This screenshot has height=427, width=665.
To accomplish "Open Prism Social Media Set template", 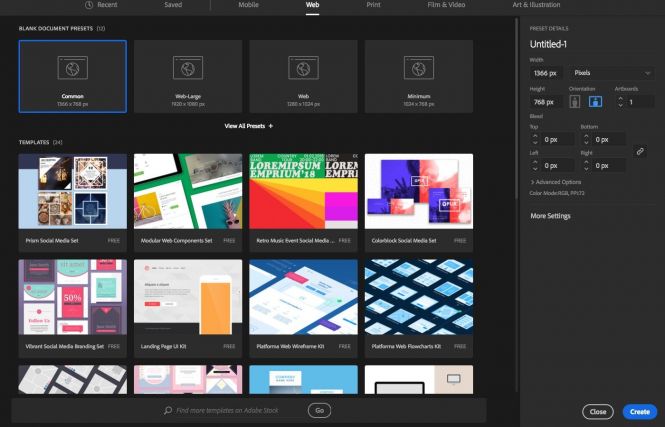I will [73, 203].
